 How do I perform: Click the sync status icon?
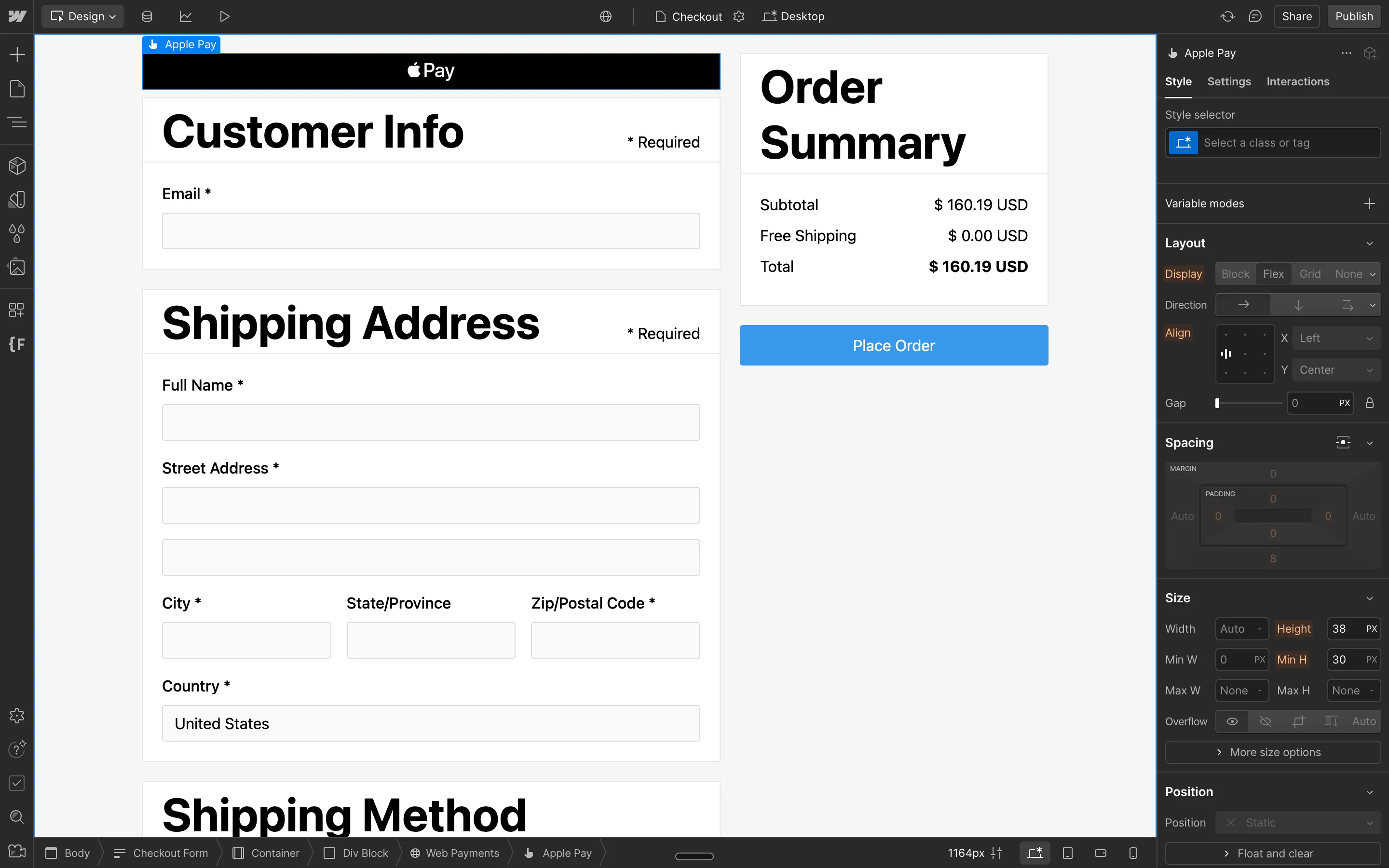[x=1227, y=16]
